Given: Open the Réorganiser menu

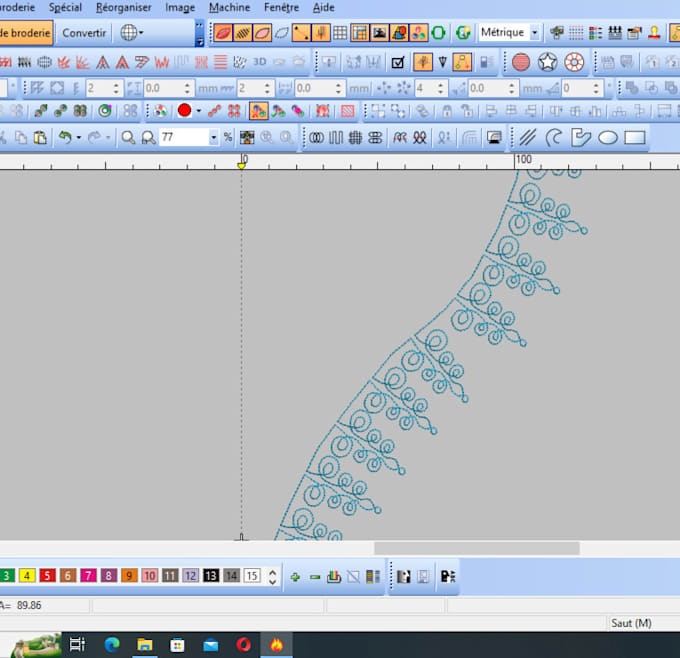Looking at the screenshot, I should click(x=123, y=7).
